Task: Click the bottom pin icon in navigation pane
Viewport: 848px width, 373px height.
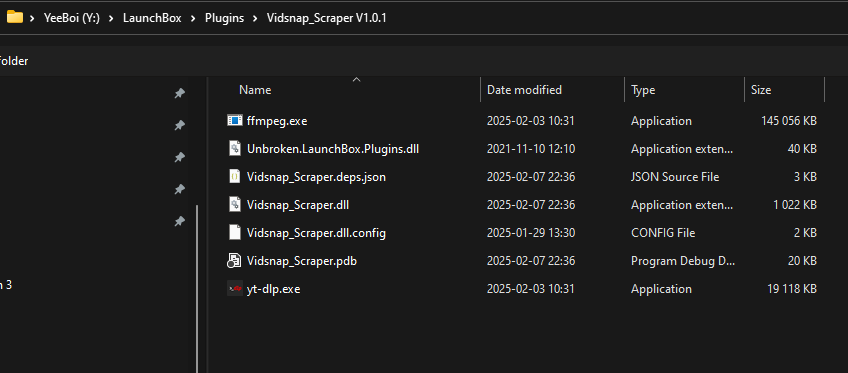Action: [x=180, y=221]
